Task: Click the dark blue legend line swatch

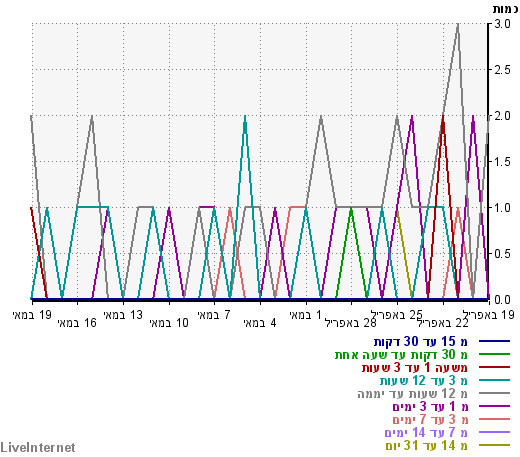Action: tap(494, 341)
